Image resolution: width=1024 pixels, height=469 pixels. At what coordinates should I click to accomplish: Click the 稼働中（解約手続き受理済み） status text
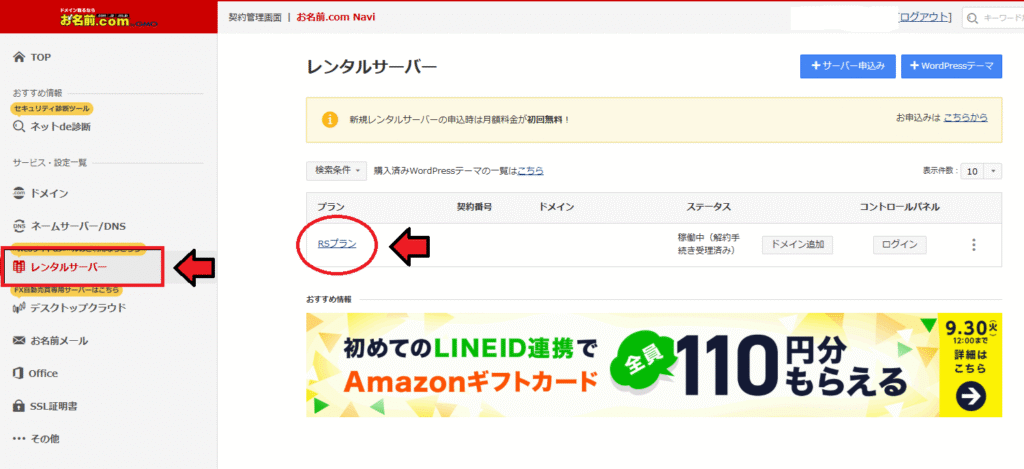point(709,244)
